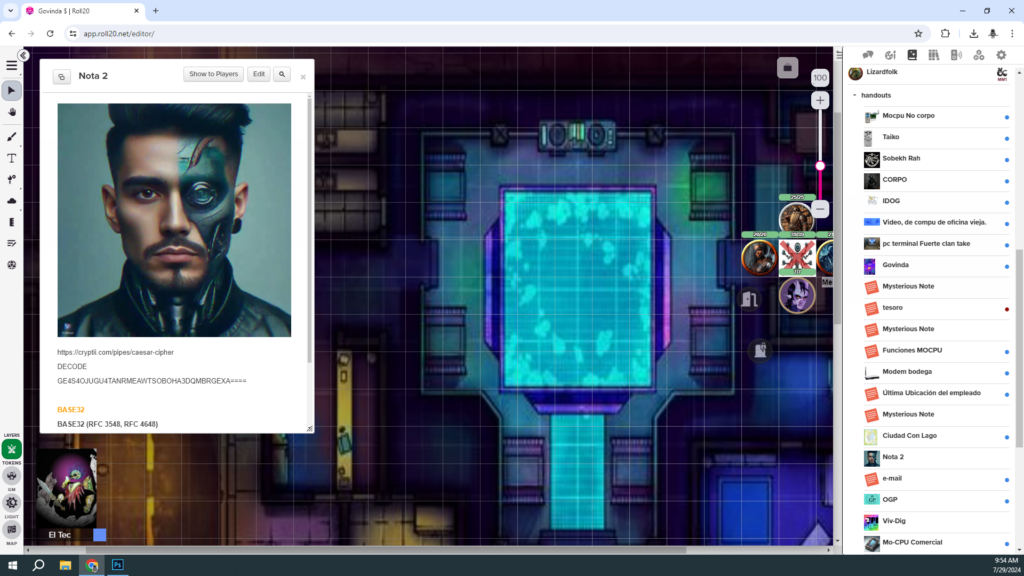Viewport: 1024px width, 576px height.
Task: Open File Explorer from the taskbar
Action: [x=65, y=565]
